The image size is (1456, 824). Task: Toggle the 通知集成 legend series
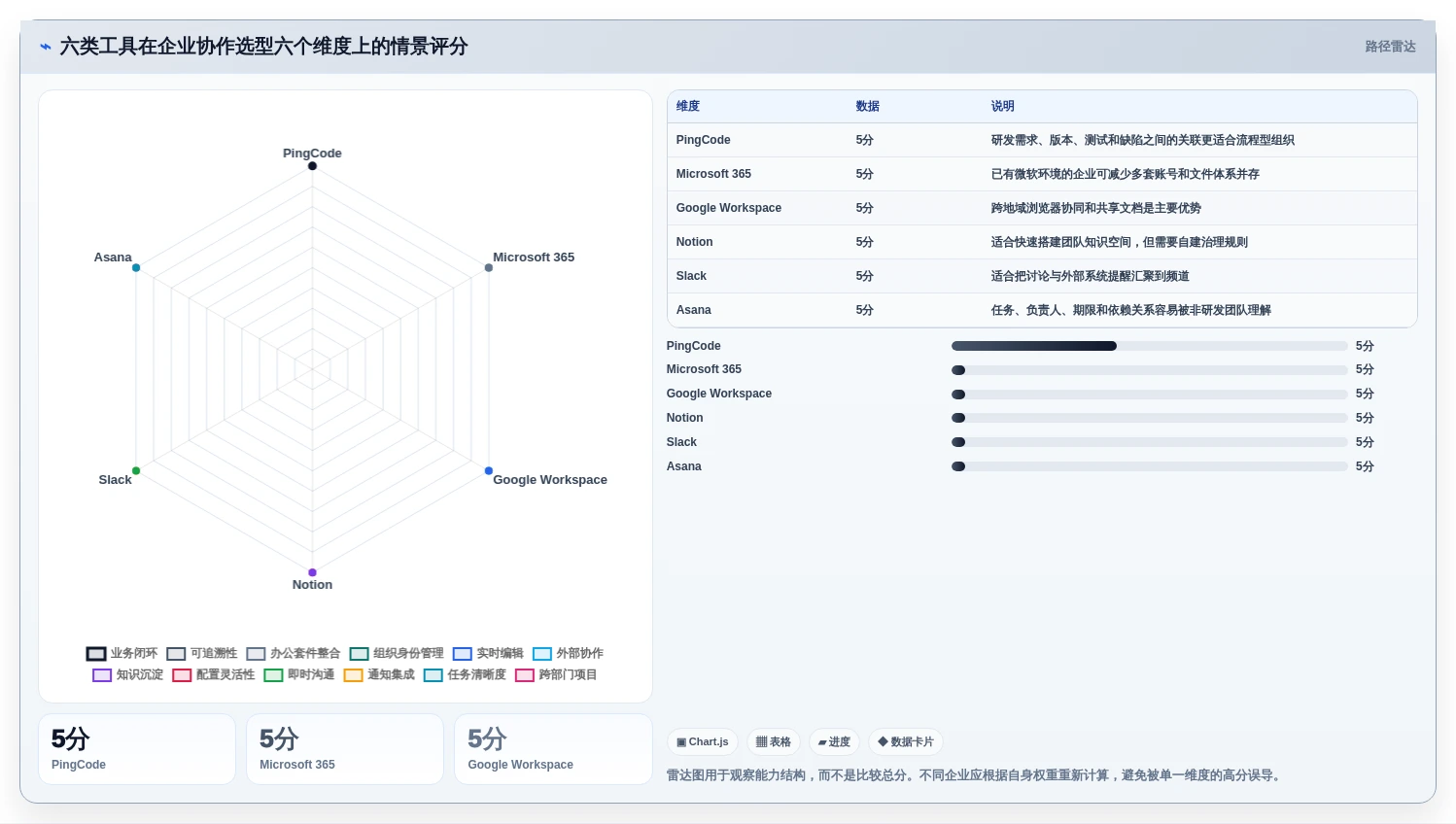click(378, 675)
